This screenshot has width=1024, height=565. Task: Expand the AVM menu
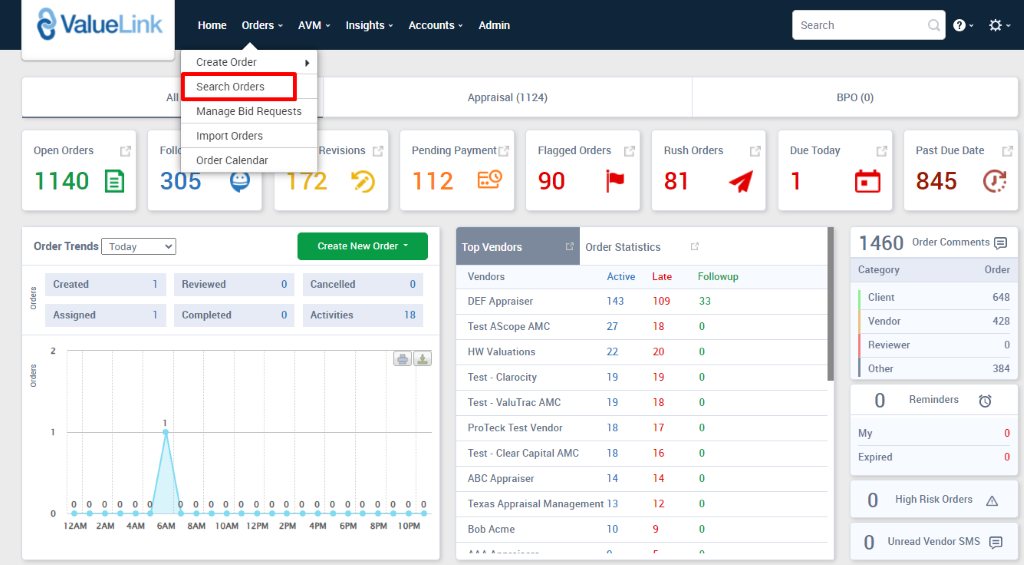[x=314, y=25]
